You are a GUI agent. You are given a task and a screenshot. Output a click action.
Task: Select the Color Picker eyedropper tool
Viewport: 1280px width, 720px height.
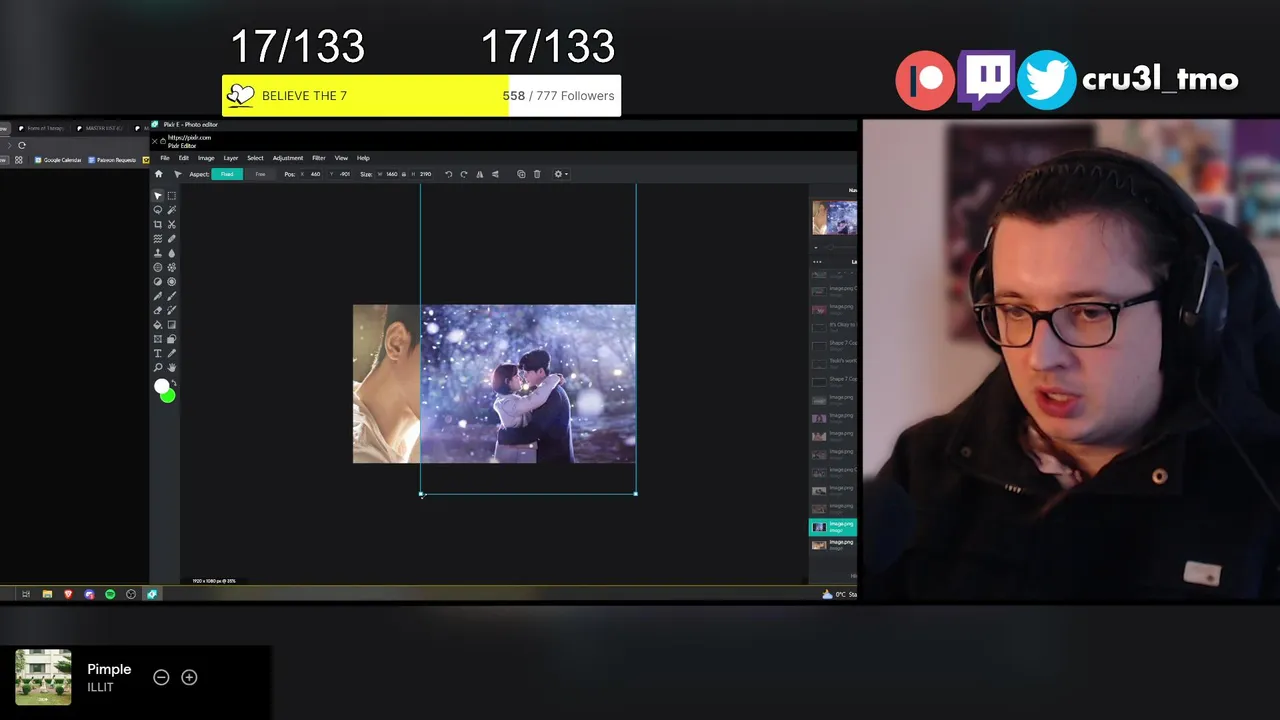tap(172, 353)
